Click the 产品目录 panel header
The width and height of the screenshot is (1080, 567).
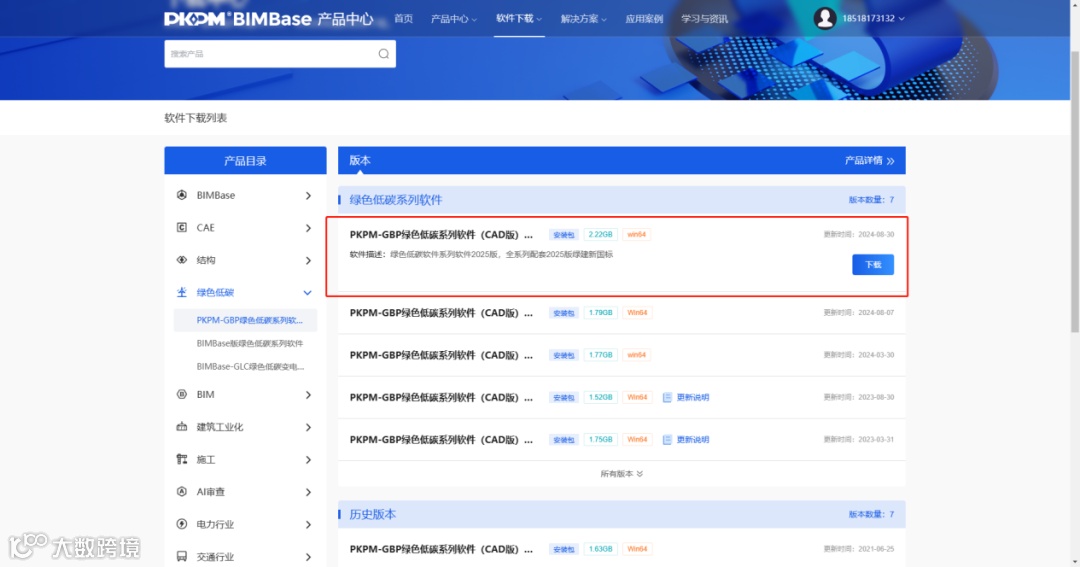[245, 161]
